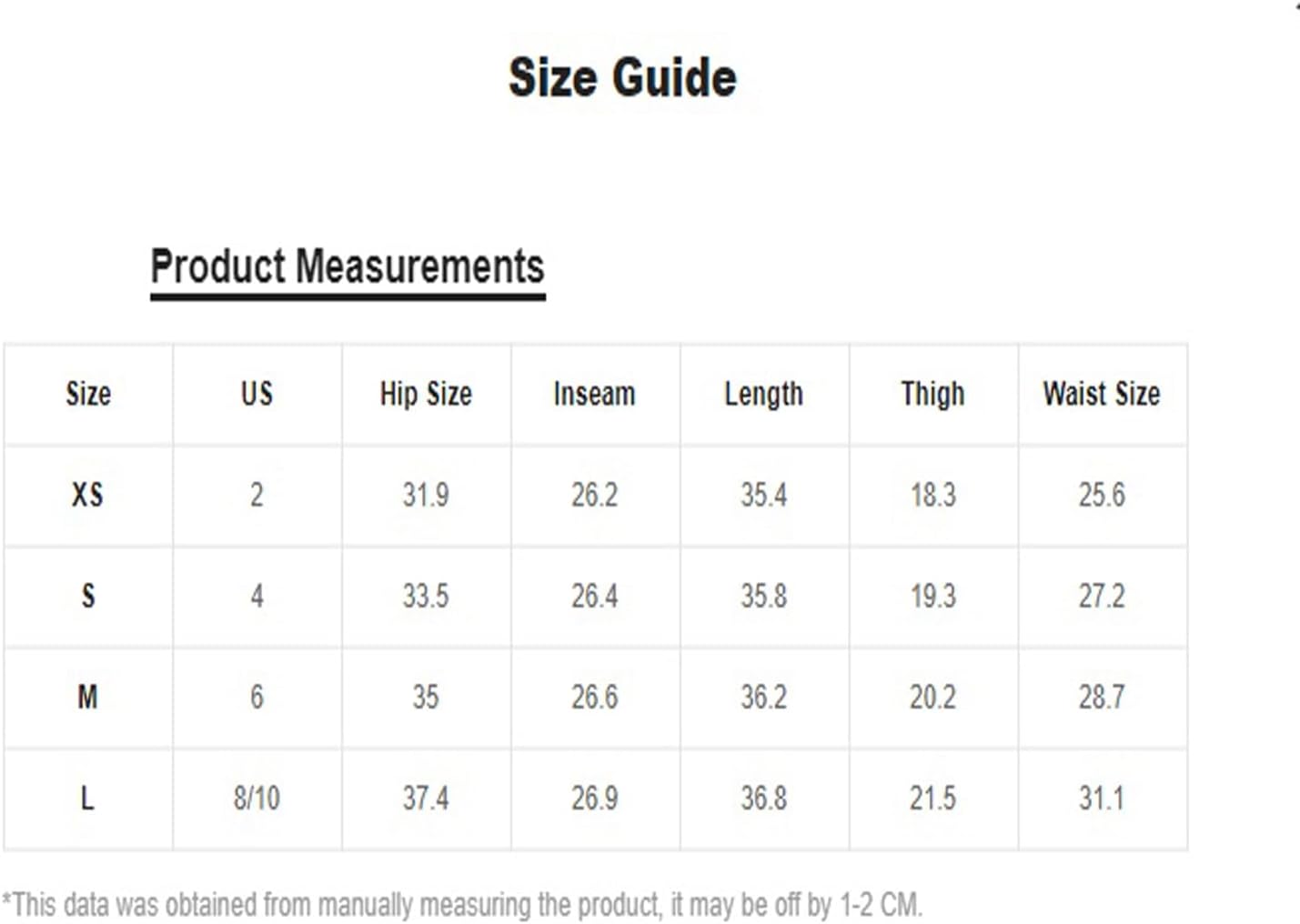The width and height of the screenshot is (1300, 924).
Task: Click the Thigh column header
Action: 932,394
